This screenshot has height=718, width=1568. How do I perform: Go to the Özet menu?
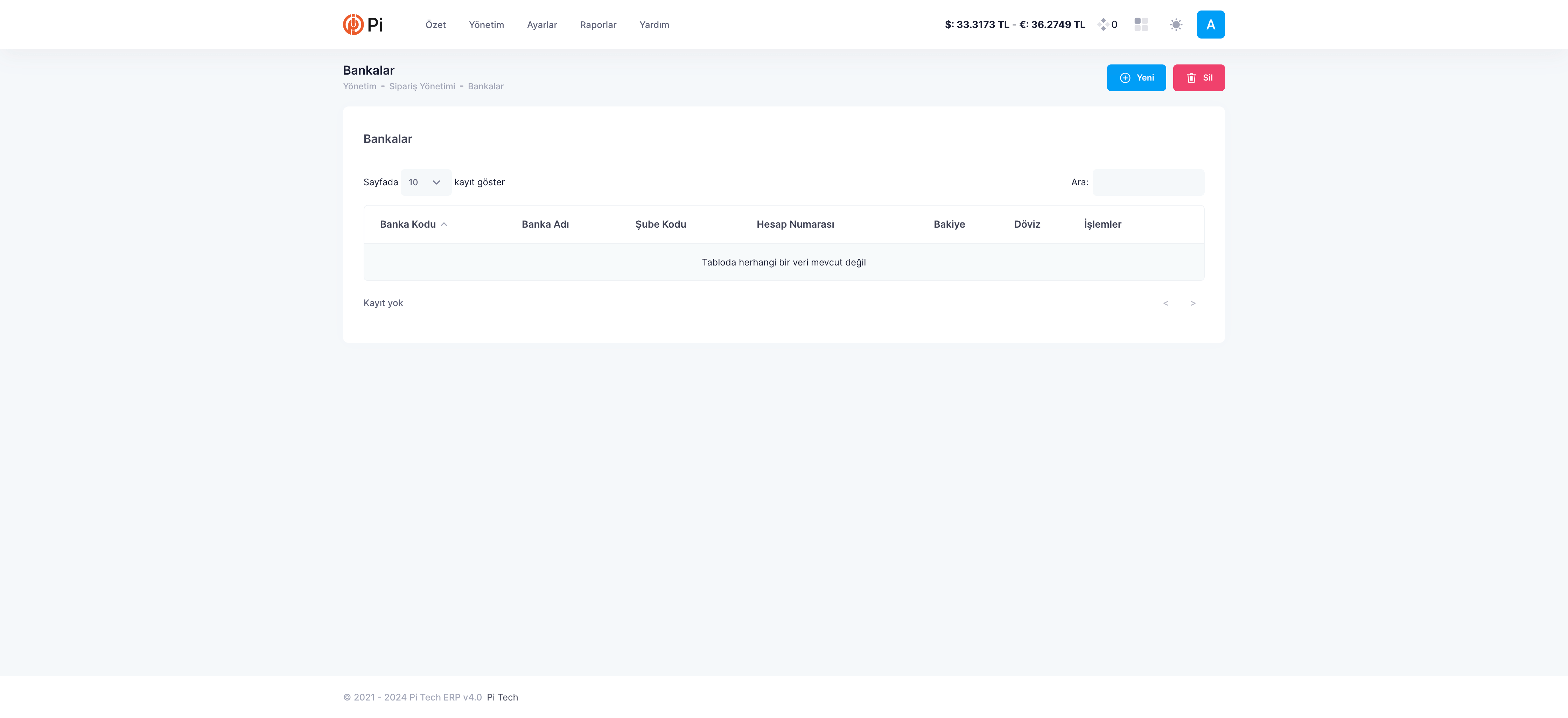[435, 25]
